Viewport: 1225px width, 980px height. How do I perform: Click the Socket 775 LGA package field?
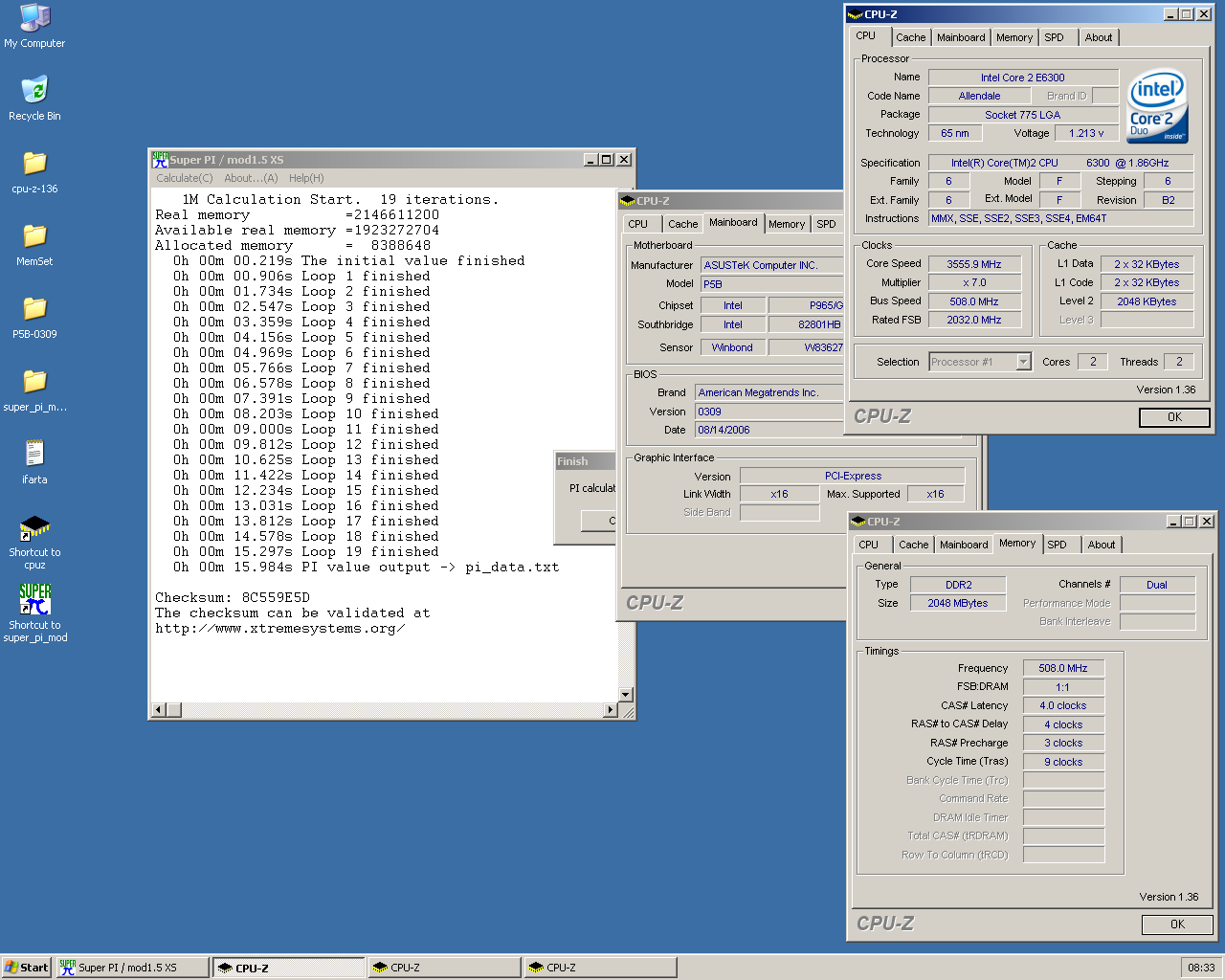click(1023, 115)
